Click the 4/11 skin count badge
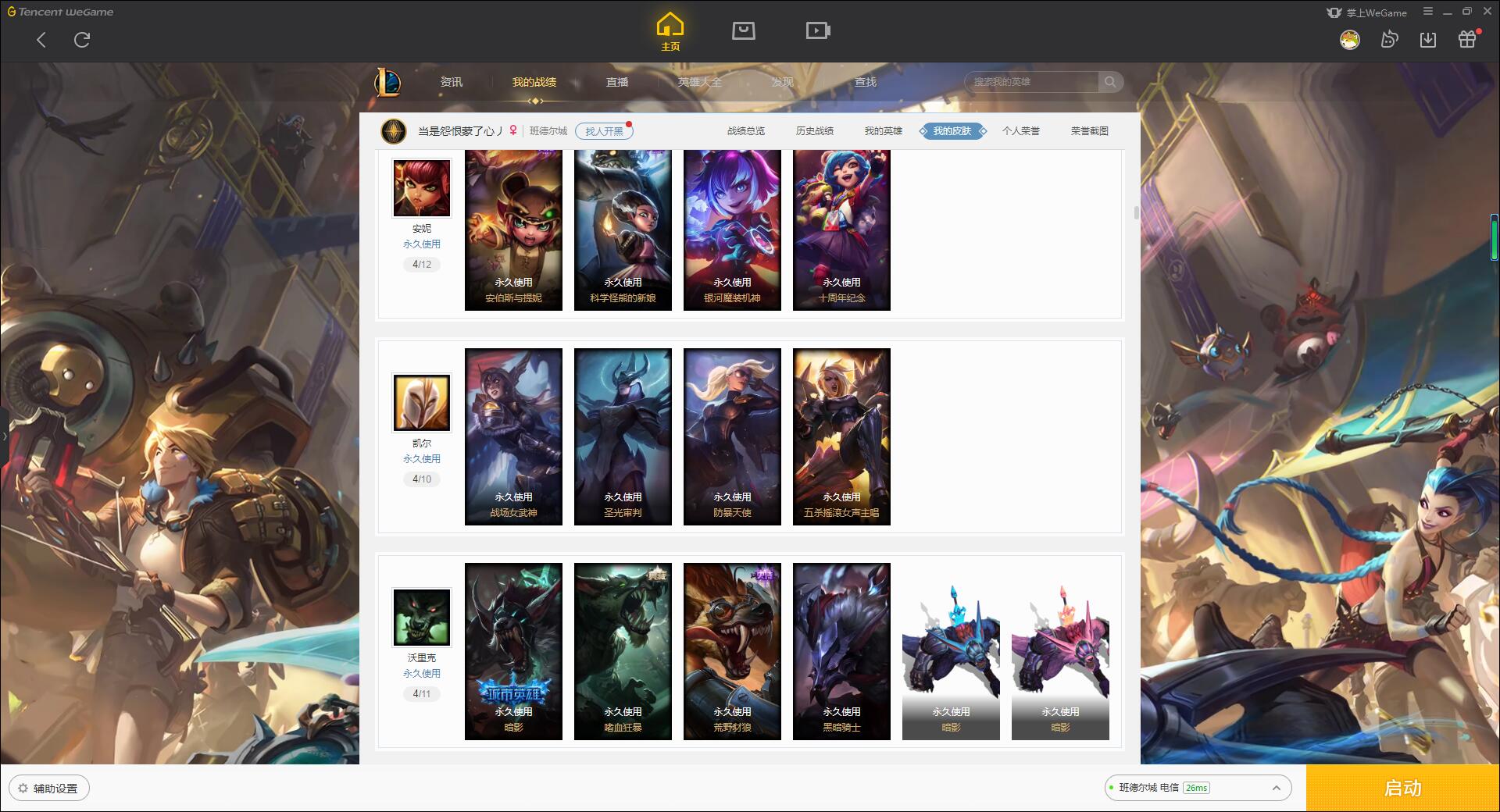Screen dimensions: 1500x812 422,694
